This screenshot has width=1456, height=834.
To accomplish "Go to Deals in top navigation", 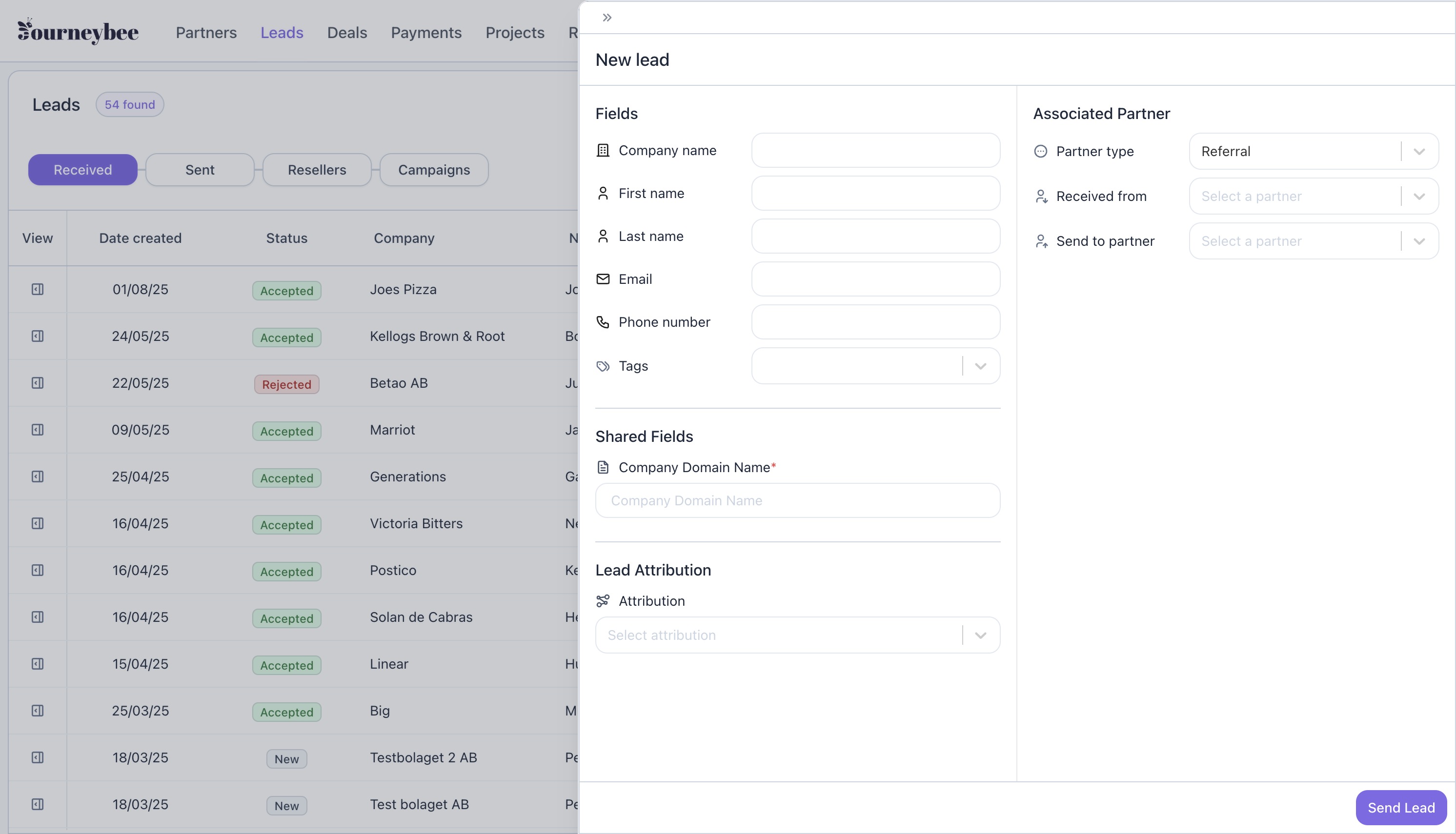I will point(347,32).
